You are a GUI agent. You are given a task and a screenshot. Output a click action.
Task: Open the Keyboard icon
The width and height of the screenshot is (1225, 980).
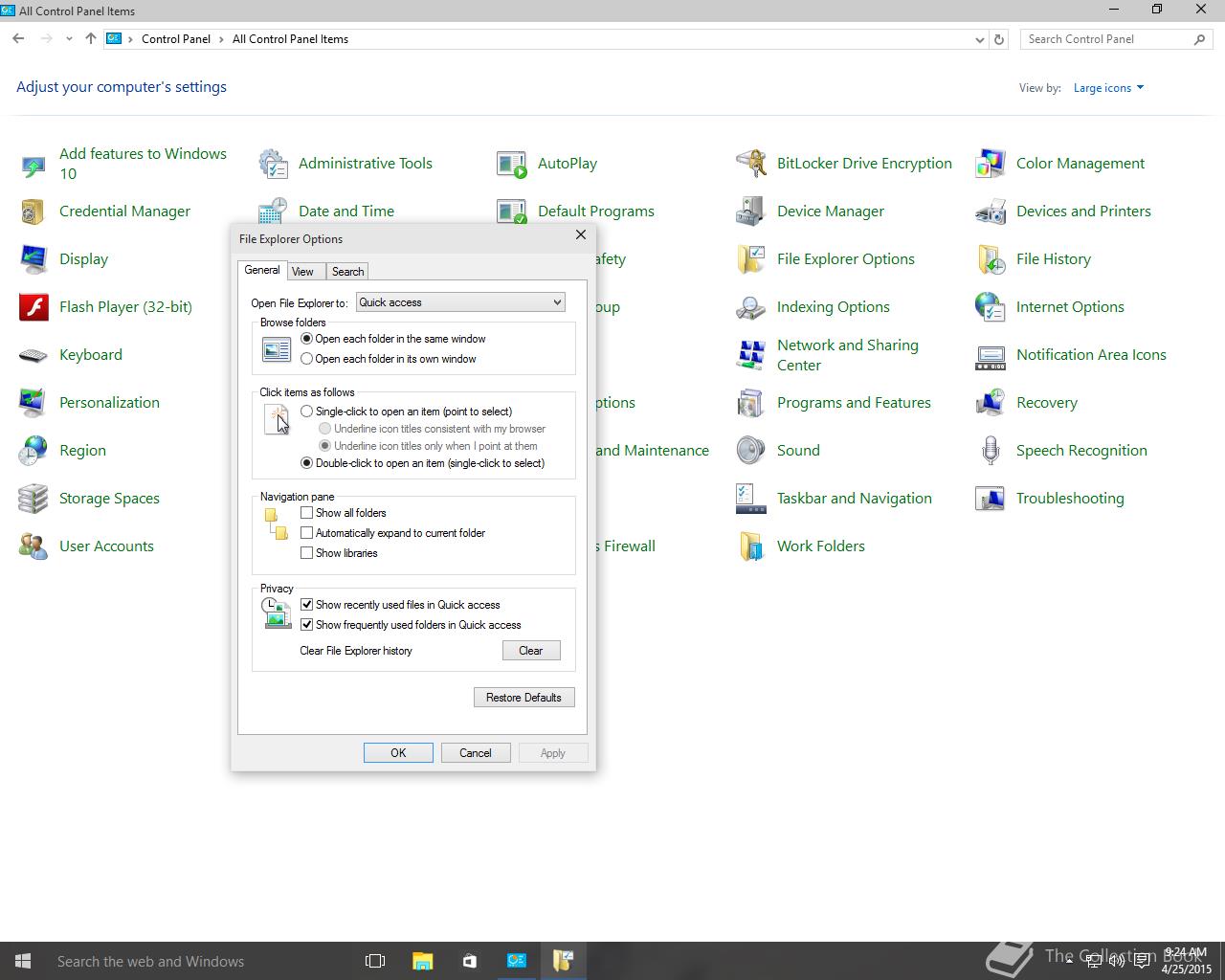click(x=33, y=355)
